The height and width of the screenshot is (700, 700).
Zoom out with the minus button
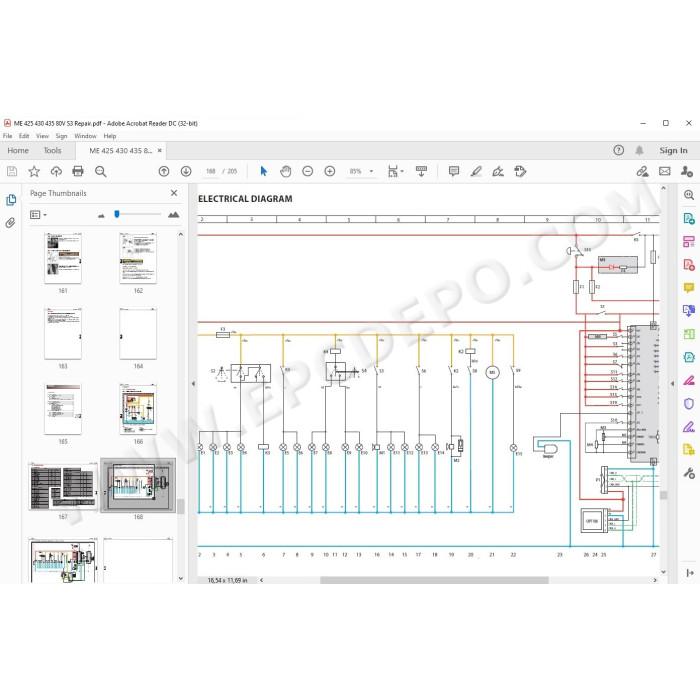point(308,171)
